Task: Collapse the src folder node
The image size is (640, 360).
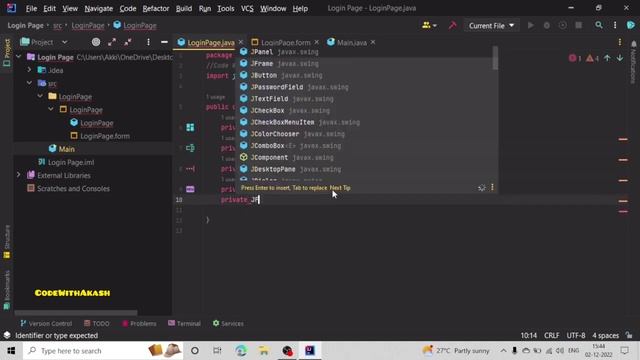Action: (x=29, y=83)
